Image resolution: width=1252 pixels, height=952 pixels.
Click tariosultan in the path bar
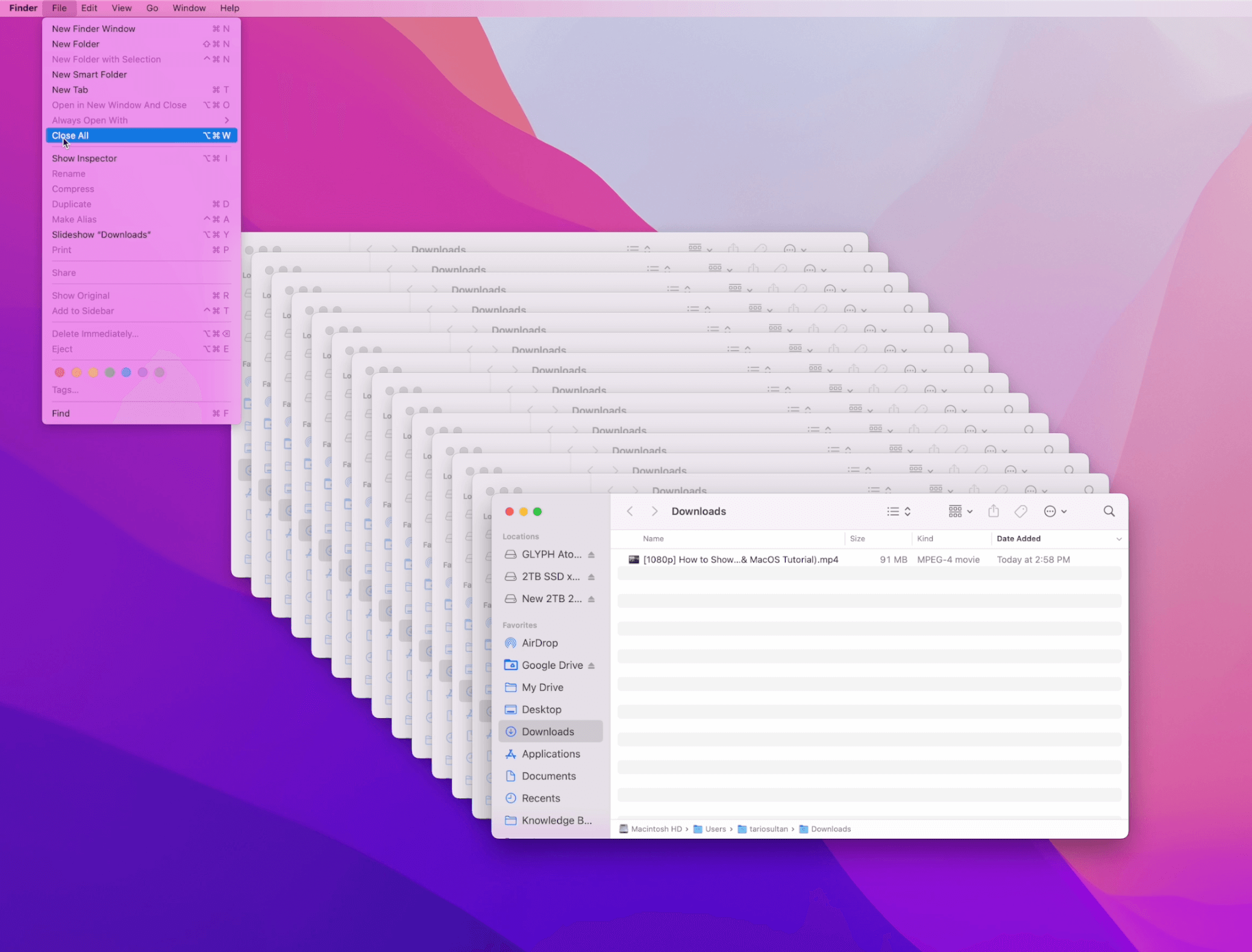(x=762, y=829)
